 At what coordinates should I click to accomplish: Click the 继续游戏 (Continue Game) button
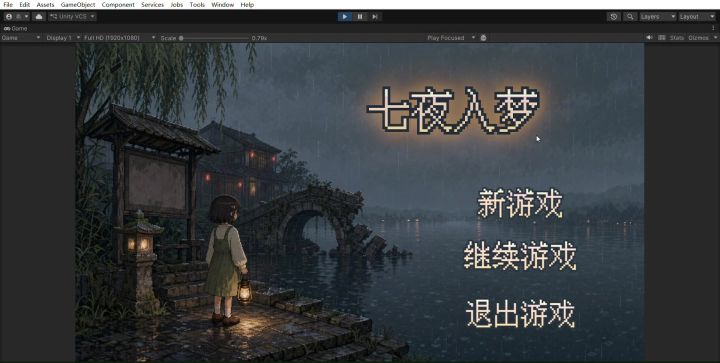(520, 256)
